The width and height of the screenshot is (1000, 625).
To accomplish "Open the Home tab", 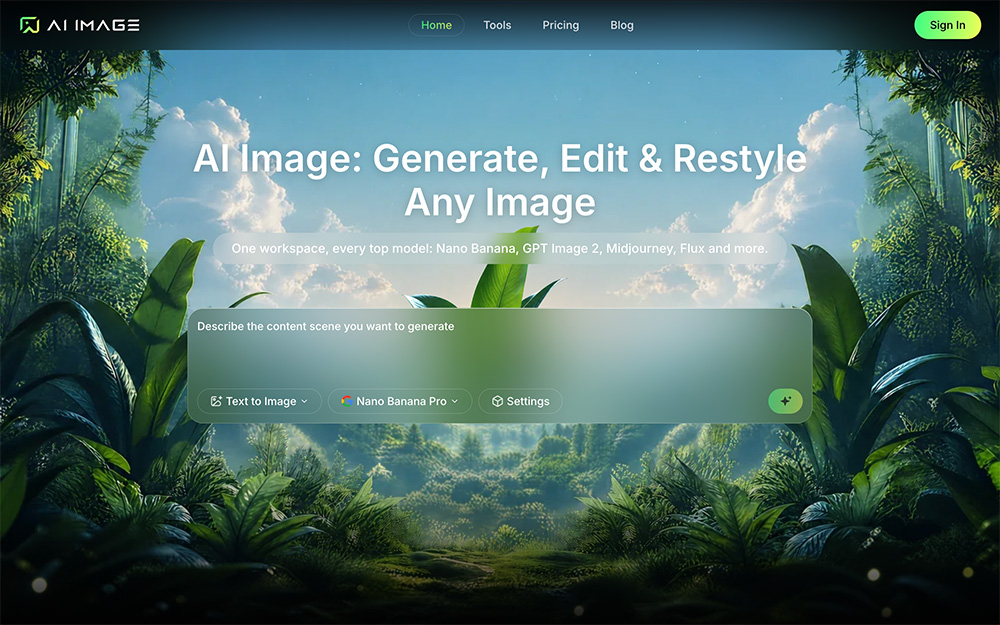I will (x=436, y=25).
